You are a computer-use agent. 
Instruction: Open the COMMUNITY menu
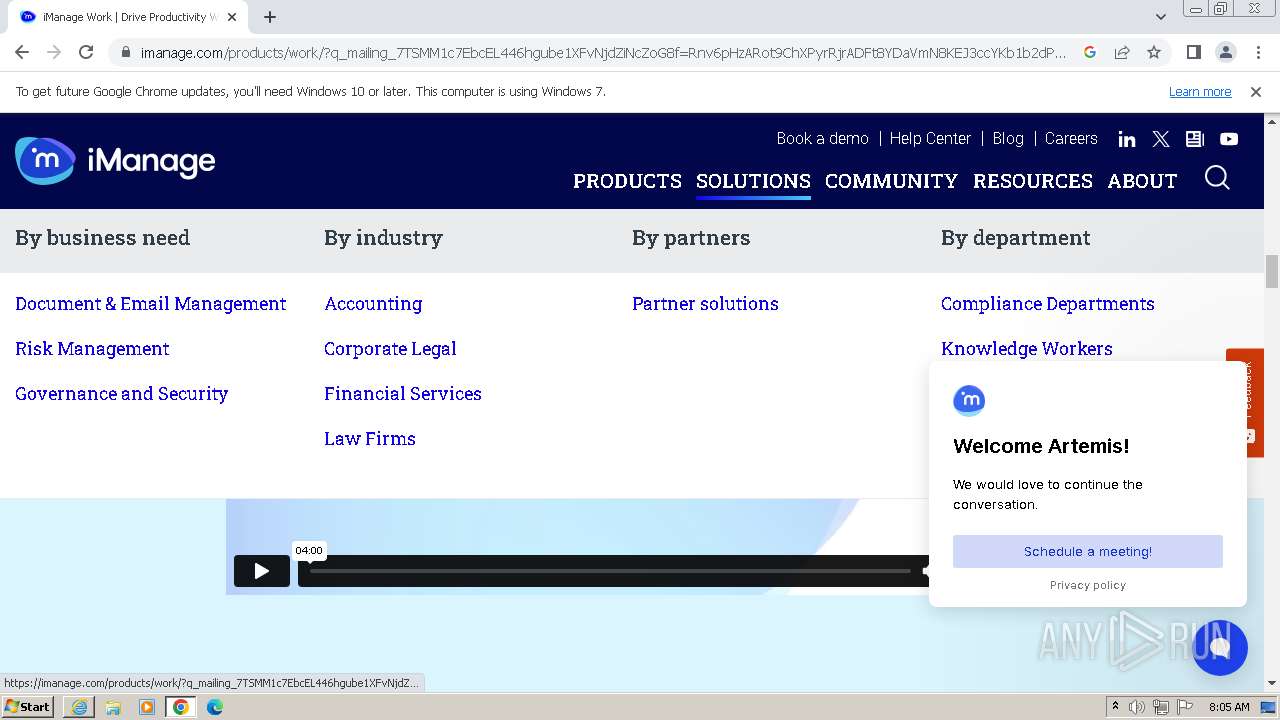tap(891, 181)
